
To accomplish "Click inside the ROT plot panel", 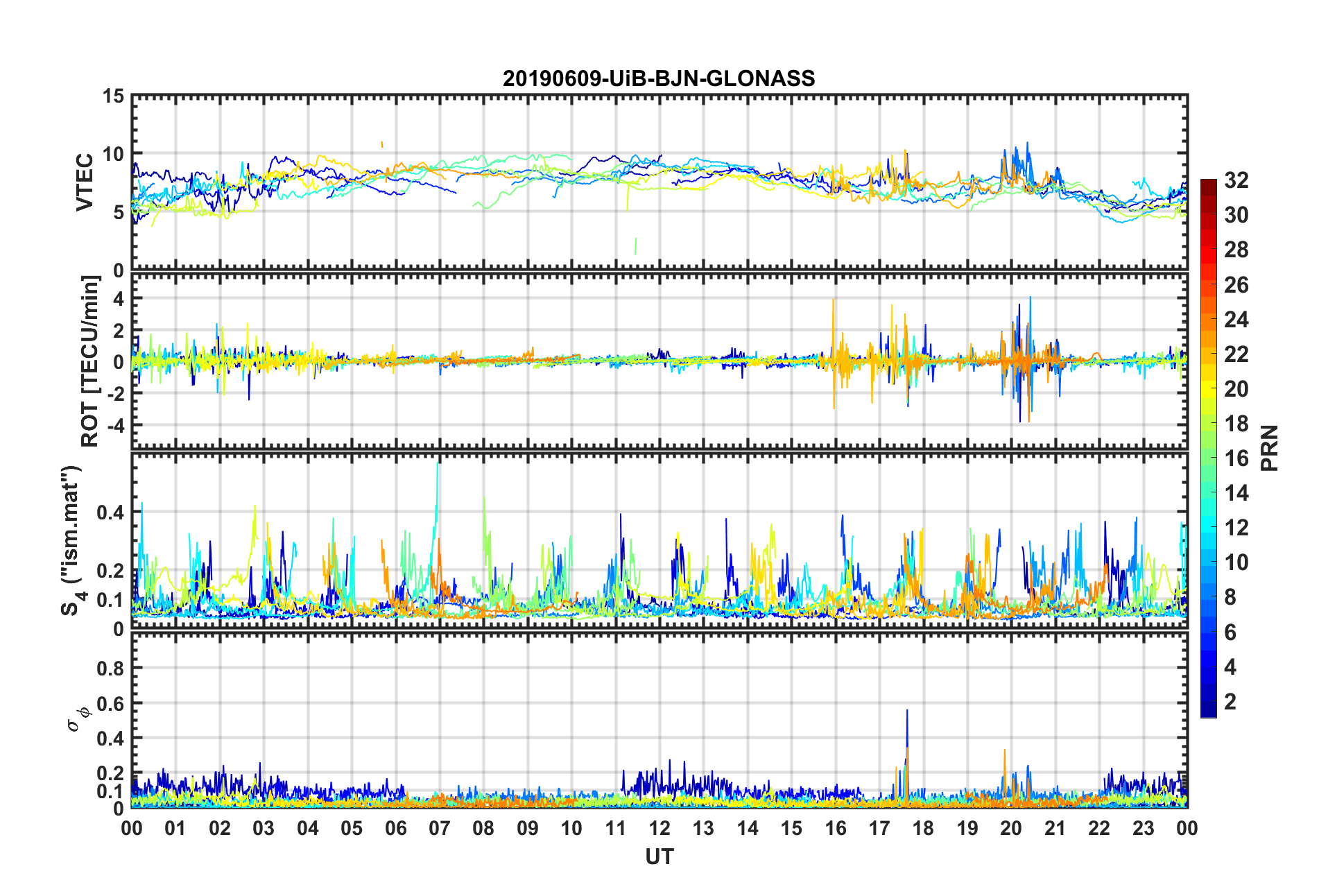I will tap(659, 361).
